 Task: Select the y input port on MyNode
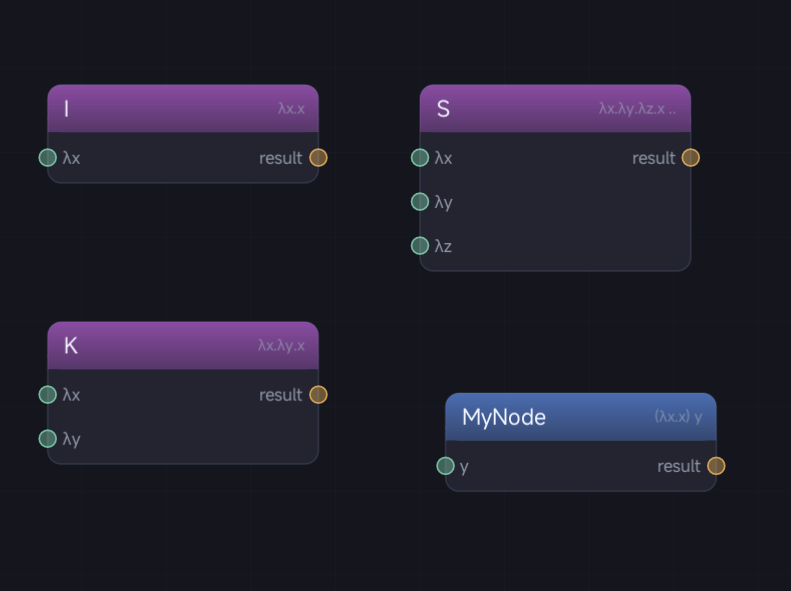(445, 466)
